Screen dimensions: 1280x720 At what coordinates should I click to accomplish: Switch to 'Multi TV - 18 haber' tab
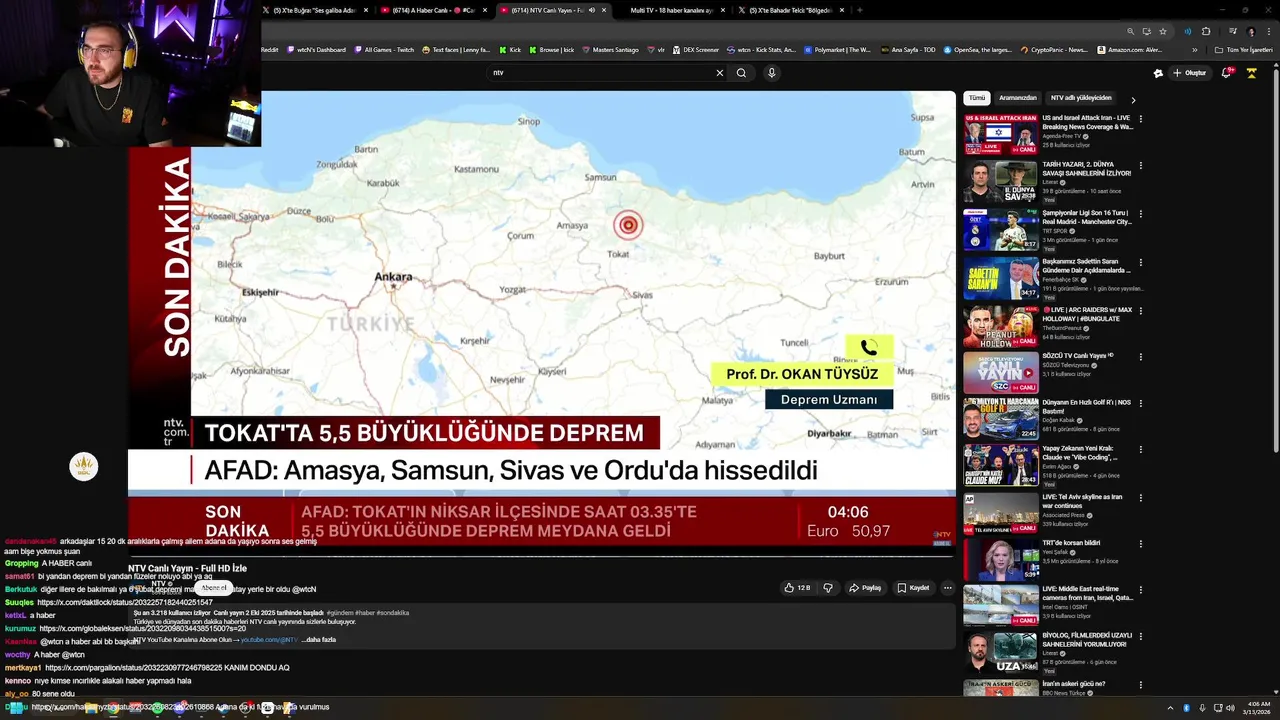[671, 10]
